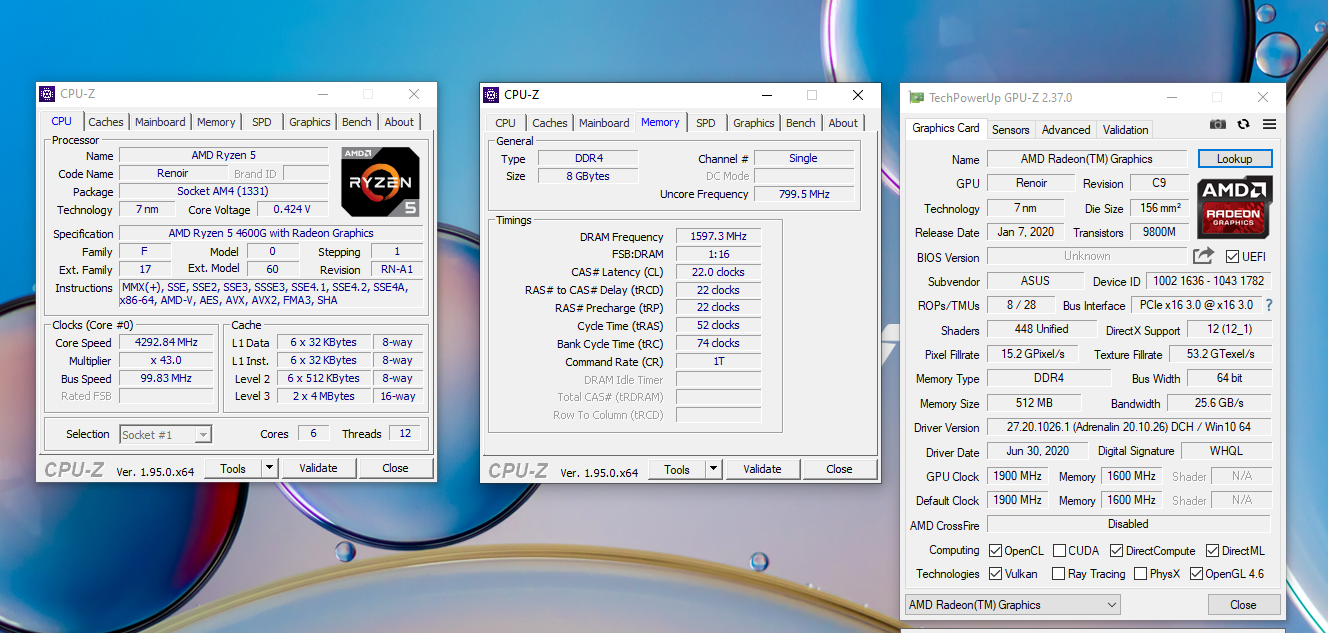Switch to CPU tab in CPU-Z memory timings window

(506, 123)
